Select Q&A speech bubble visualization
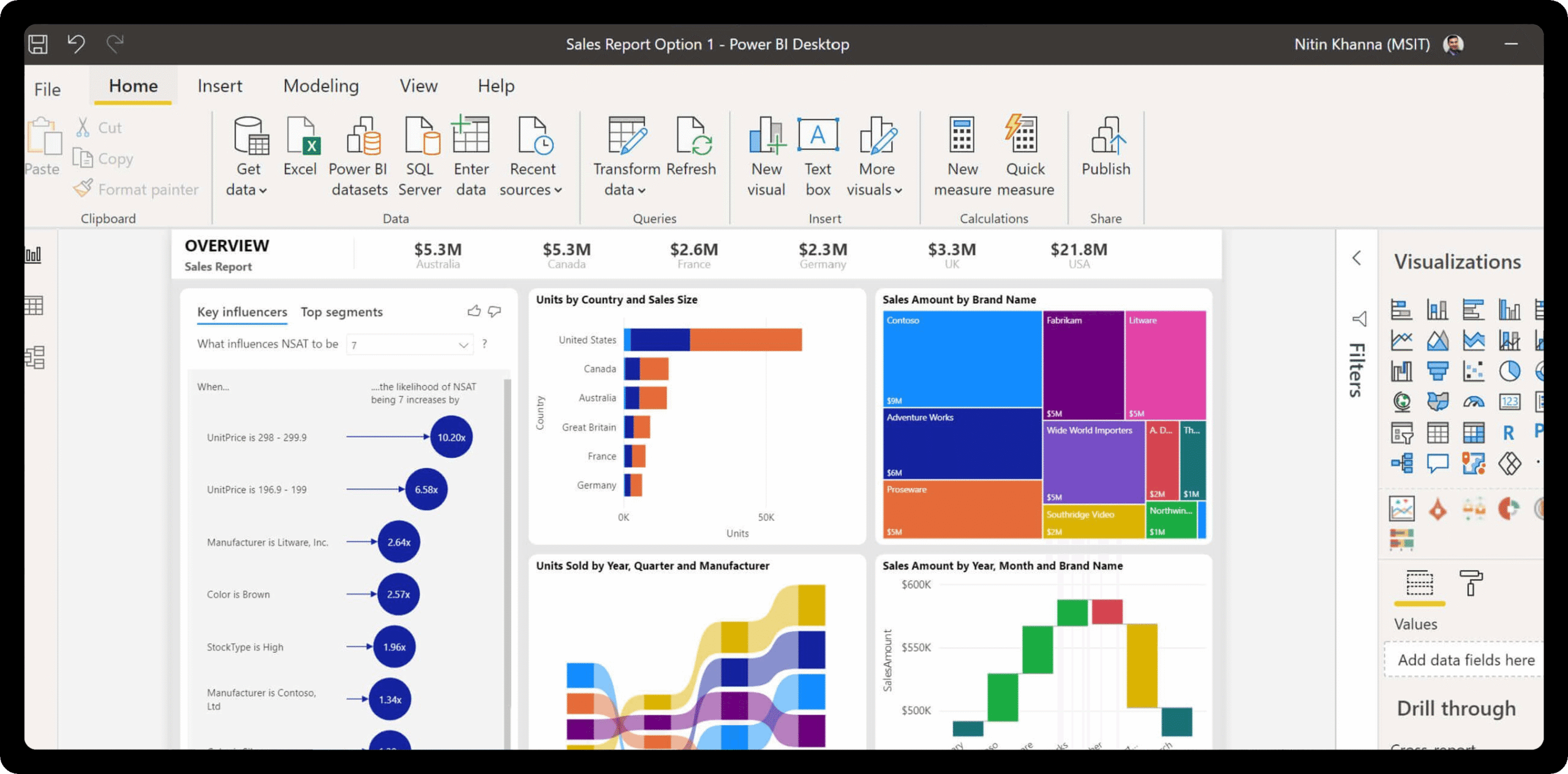The image size is (1568, 774). click(1438, 463)
